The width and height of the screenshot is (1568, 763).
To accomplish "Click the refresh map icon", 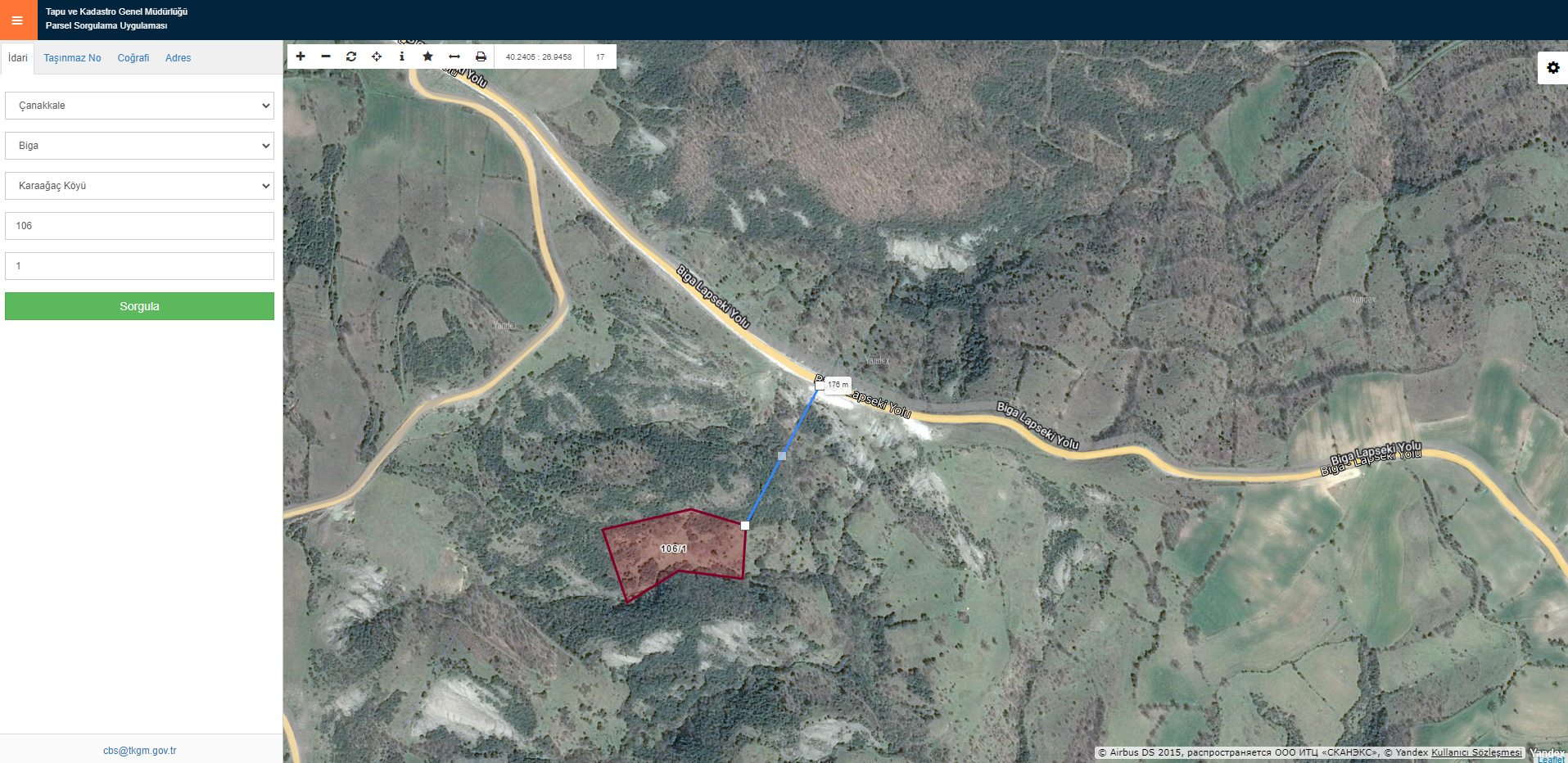I will coord(351,56).
